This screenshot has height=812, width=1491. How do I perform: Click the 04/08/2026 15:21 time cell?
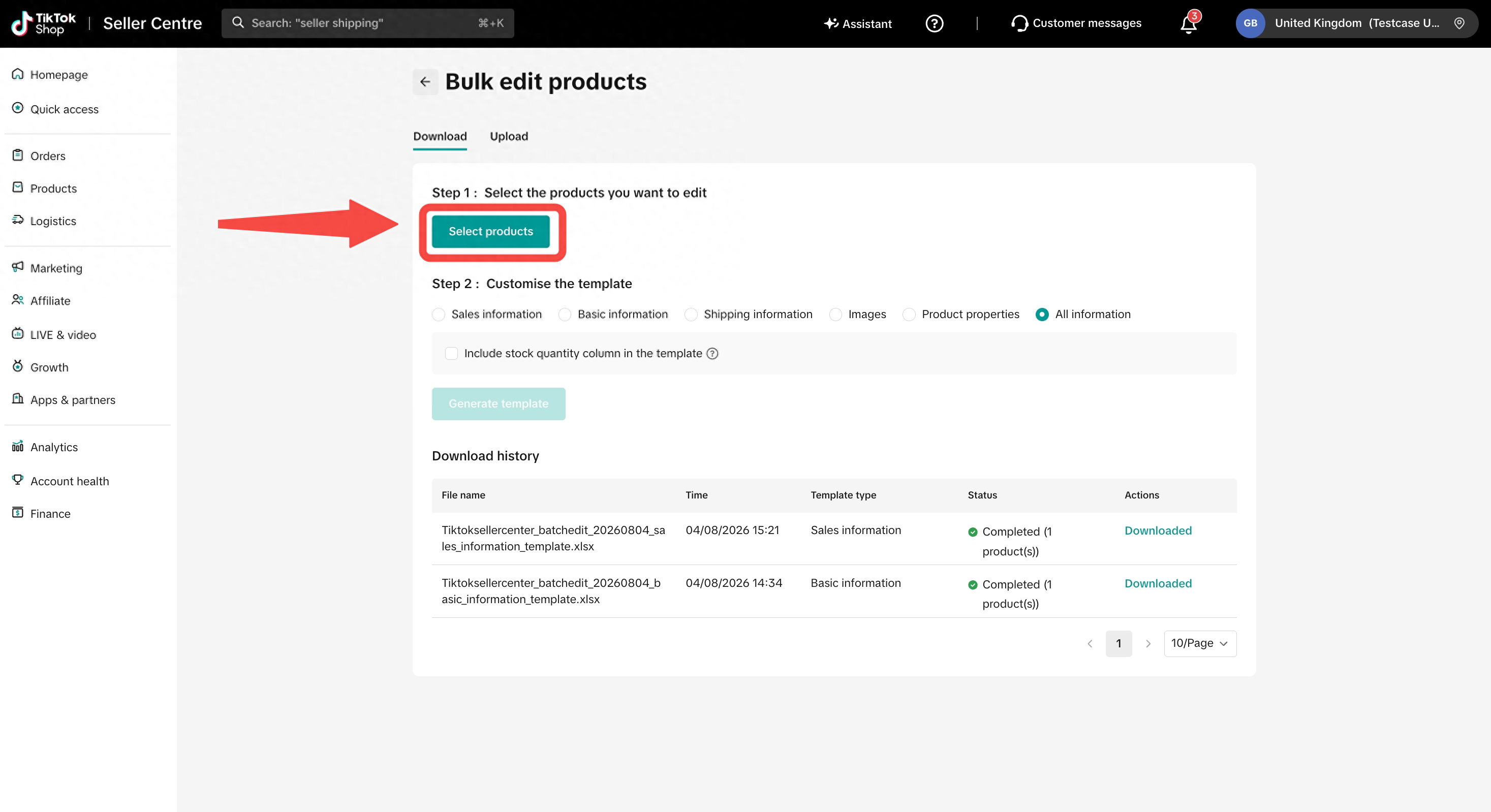(x=732, y=530)
